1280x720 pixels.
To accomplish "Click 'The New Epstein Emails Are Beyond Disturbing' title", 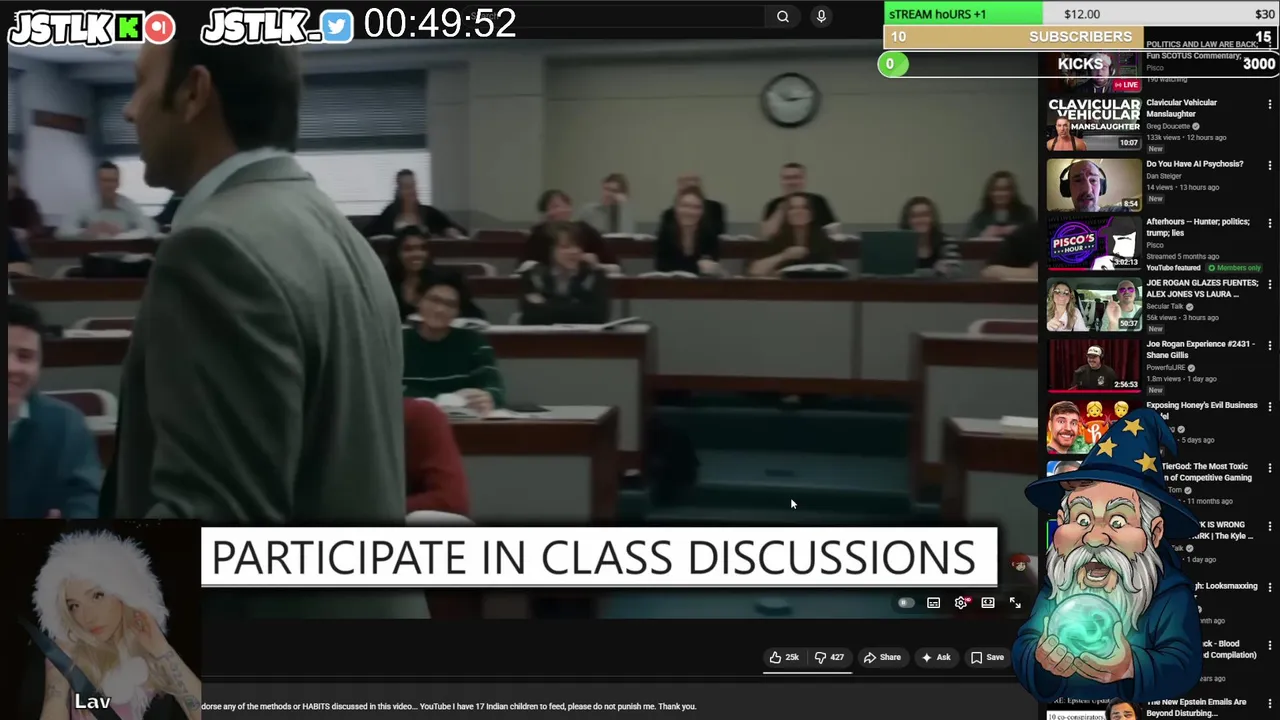I will (1196, 708).
